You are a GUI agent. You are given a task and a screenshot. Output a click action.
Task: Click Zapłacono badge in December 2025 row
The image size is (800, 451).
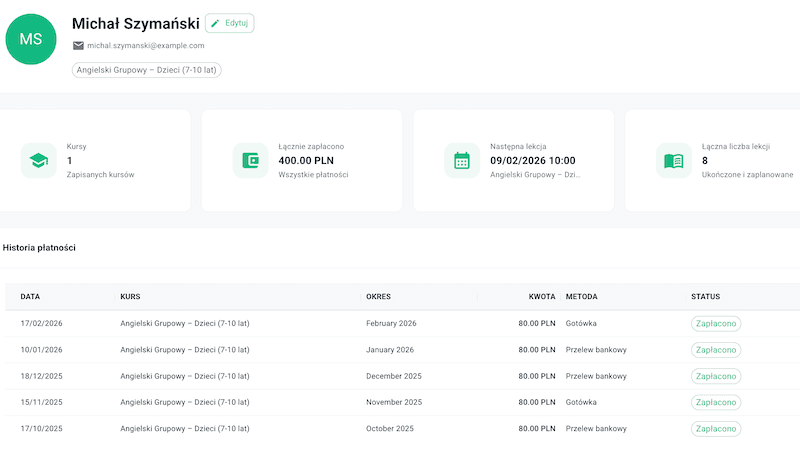click(x=716, y=376)
